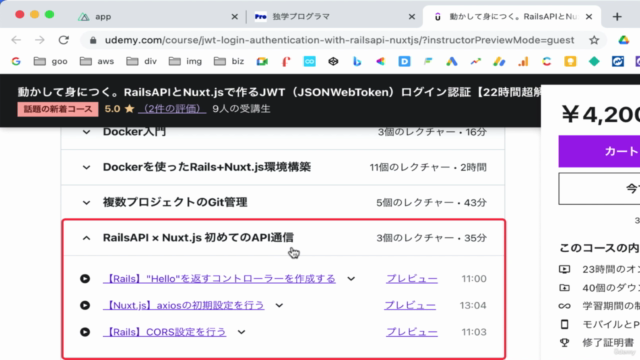Screen dimensions: 640x360
Task: Open the 【Rails】"Hello"を返すコントローラー lecture link
Action: click(220, 279)
